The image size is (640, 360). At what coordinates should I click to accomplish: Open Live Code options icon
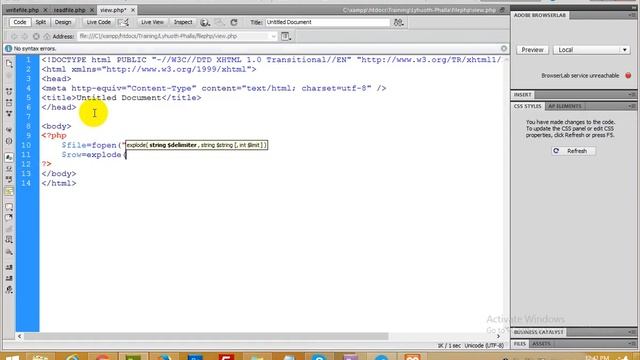point(123,22)
